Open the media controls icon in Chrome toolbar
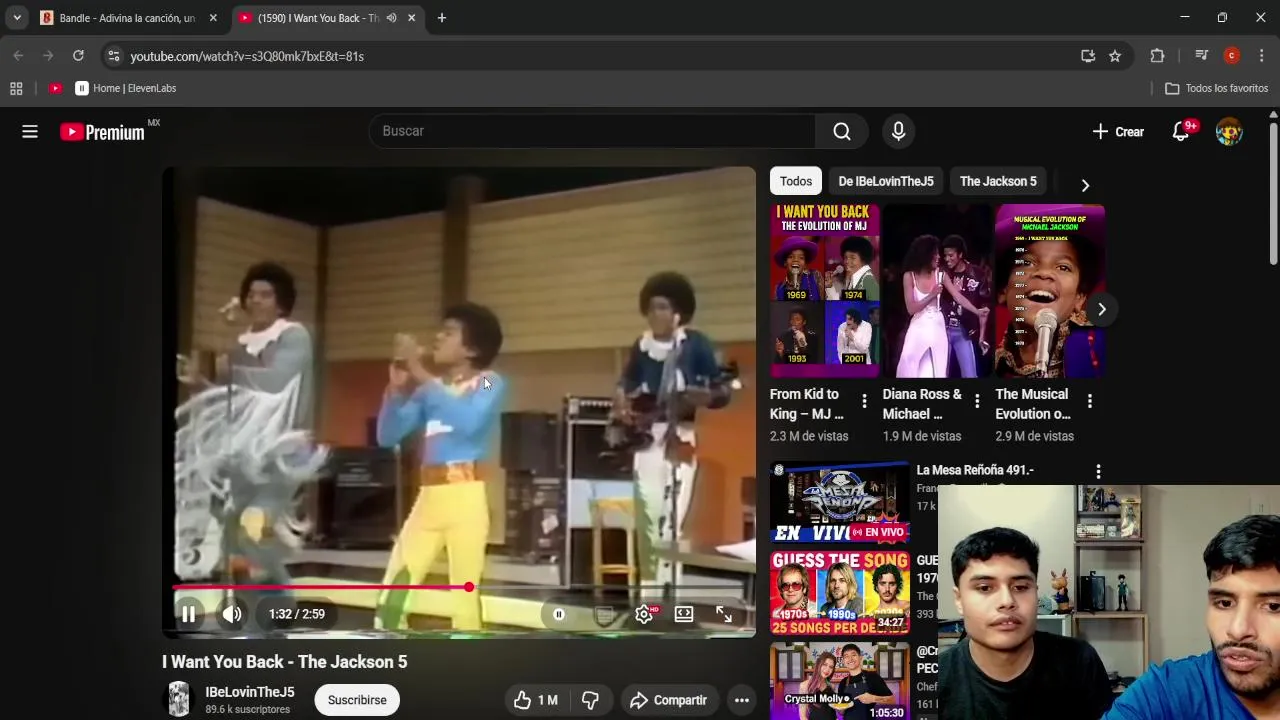The height and width of the screenshot is (720, 1280). 1202,56
